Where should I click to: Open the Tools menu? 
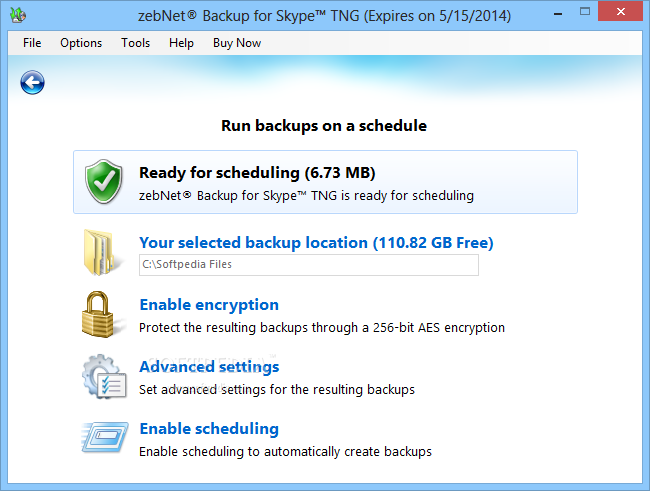click(135, 43)
